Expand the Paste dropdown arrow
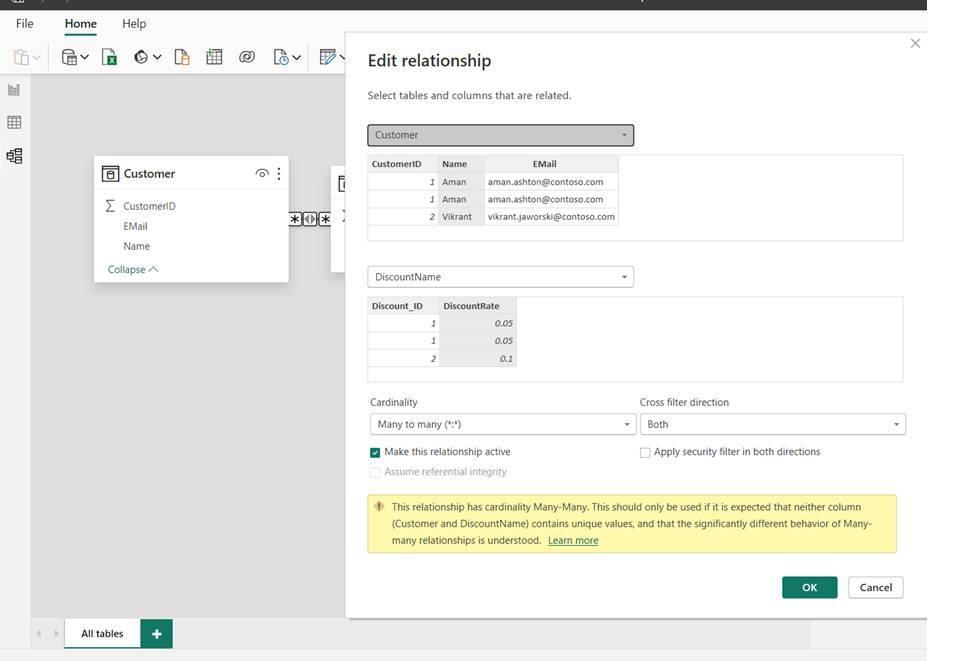This screenshot has height=661, width=960. click(x=36, y=58)
